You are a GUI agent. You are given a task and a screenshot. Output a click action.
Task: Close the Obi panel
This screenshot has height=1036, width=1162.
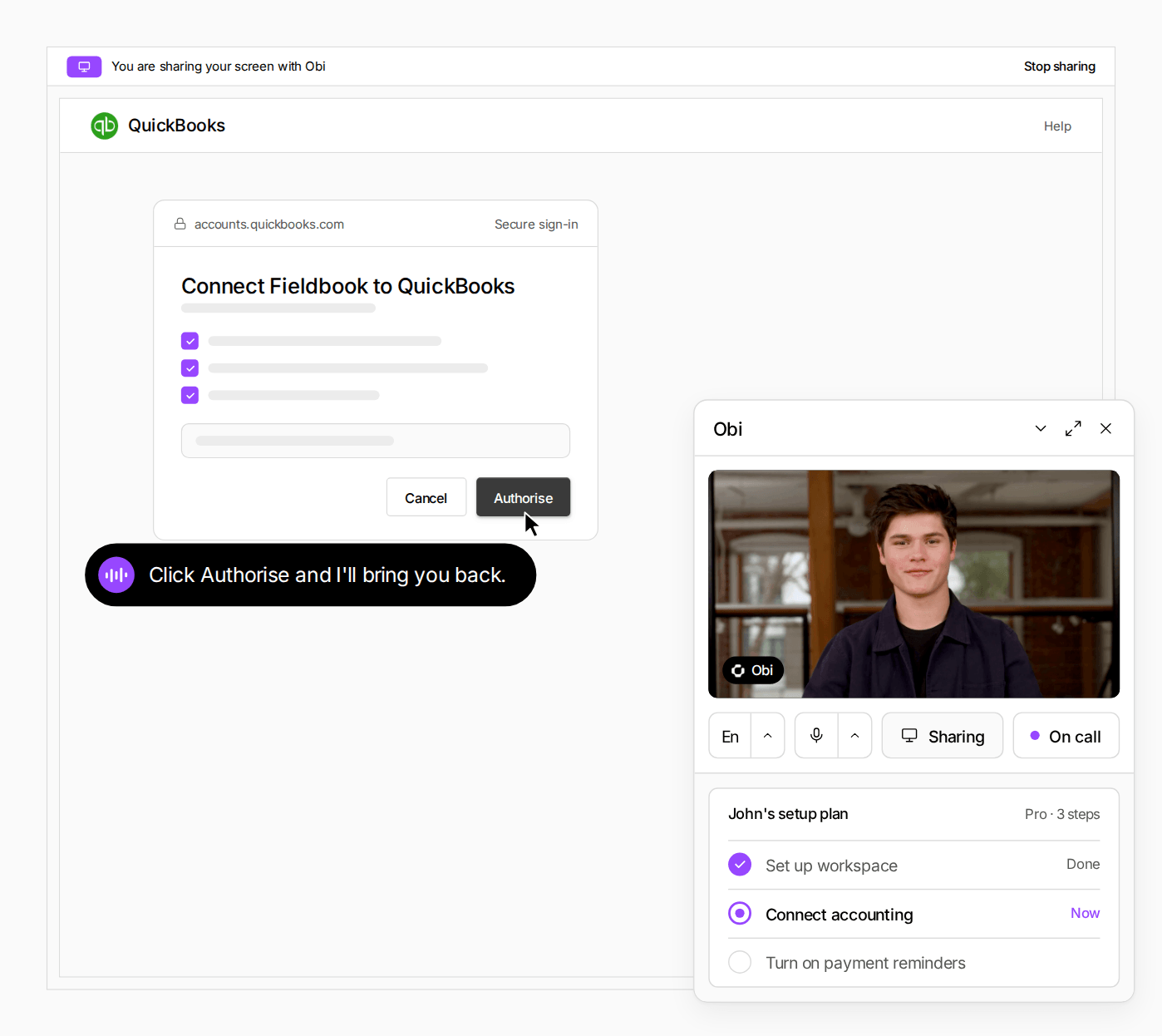(1105, 428)
